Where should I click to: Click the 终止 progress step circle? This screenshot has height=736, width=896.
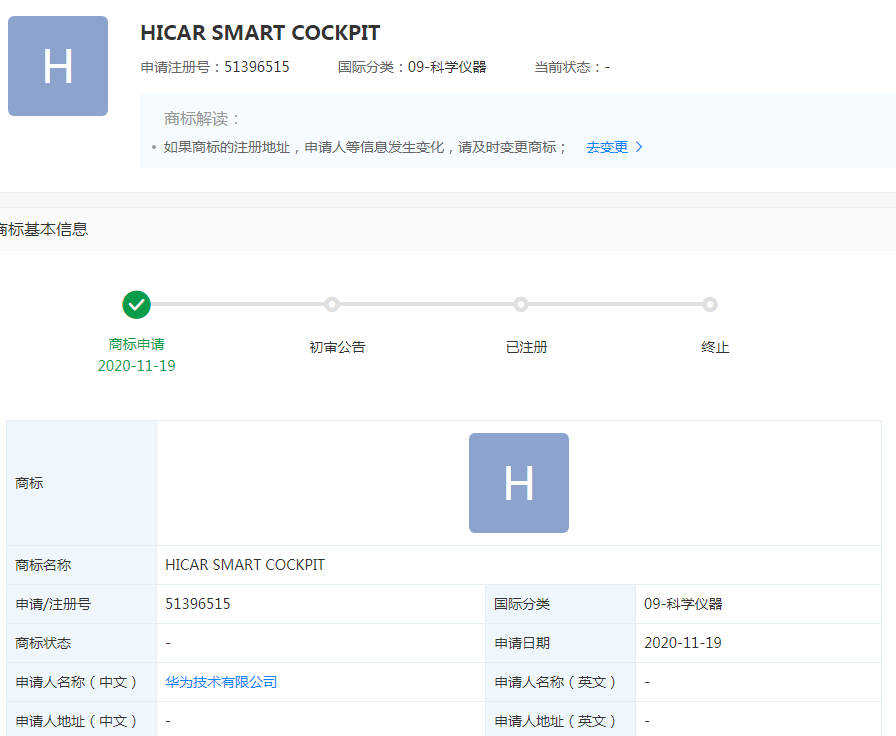(x=709, y=304)
